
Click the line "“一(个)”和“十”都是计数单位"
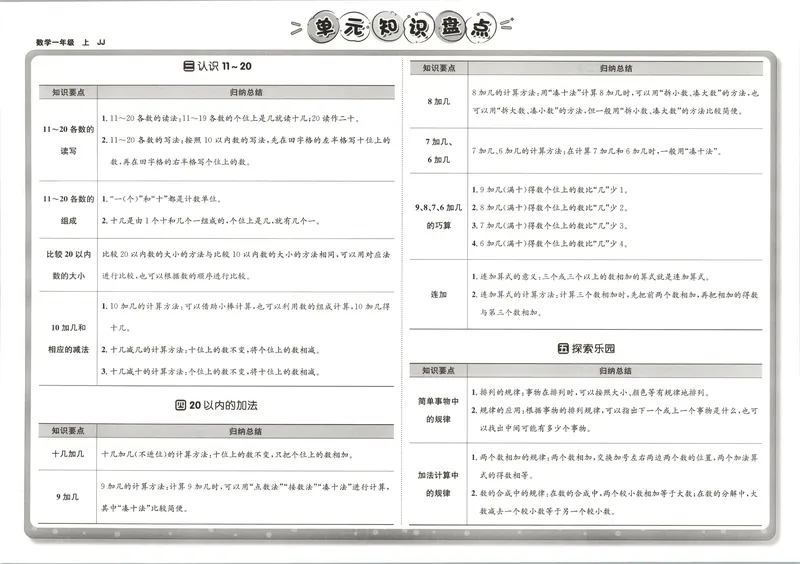pyautogui.click(x=161, y=199)
